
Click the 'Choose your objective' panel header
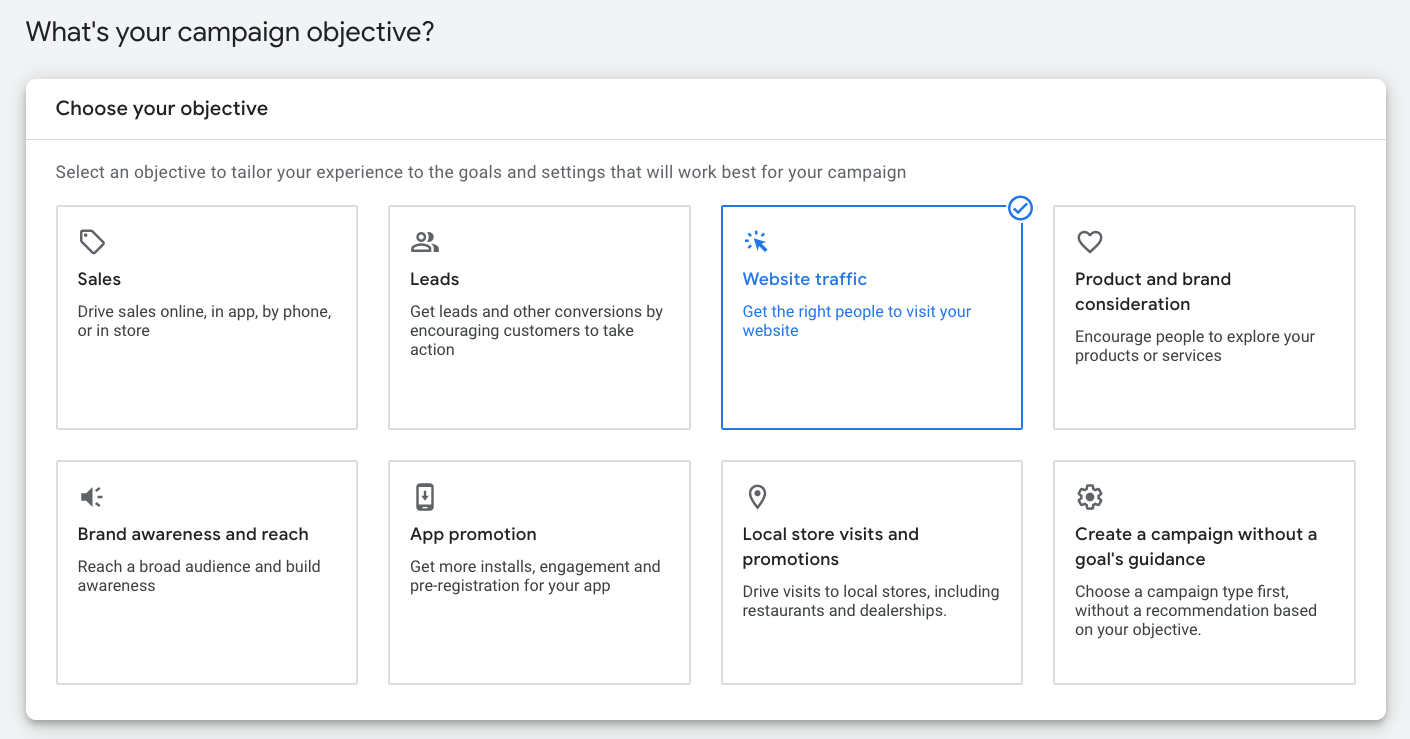pos(162,108)
